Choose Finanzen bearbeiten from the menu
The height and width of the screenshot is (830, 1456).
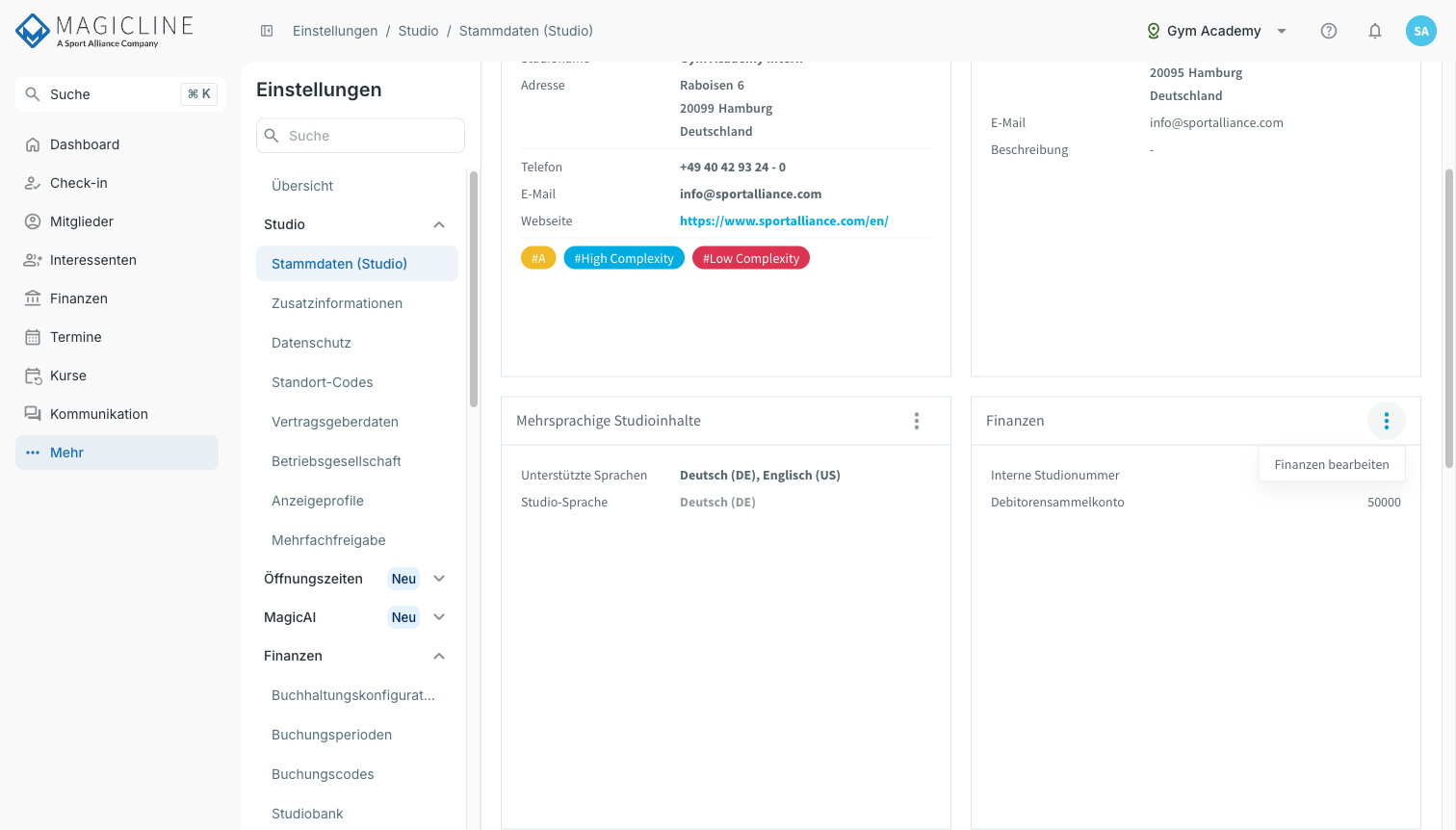(1332, 464)
